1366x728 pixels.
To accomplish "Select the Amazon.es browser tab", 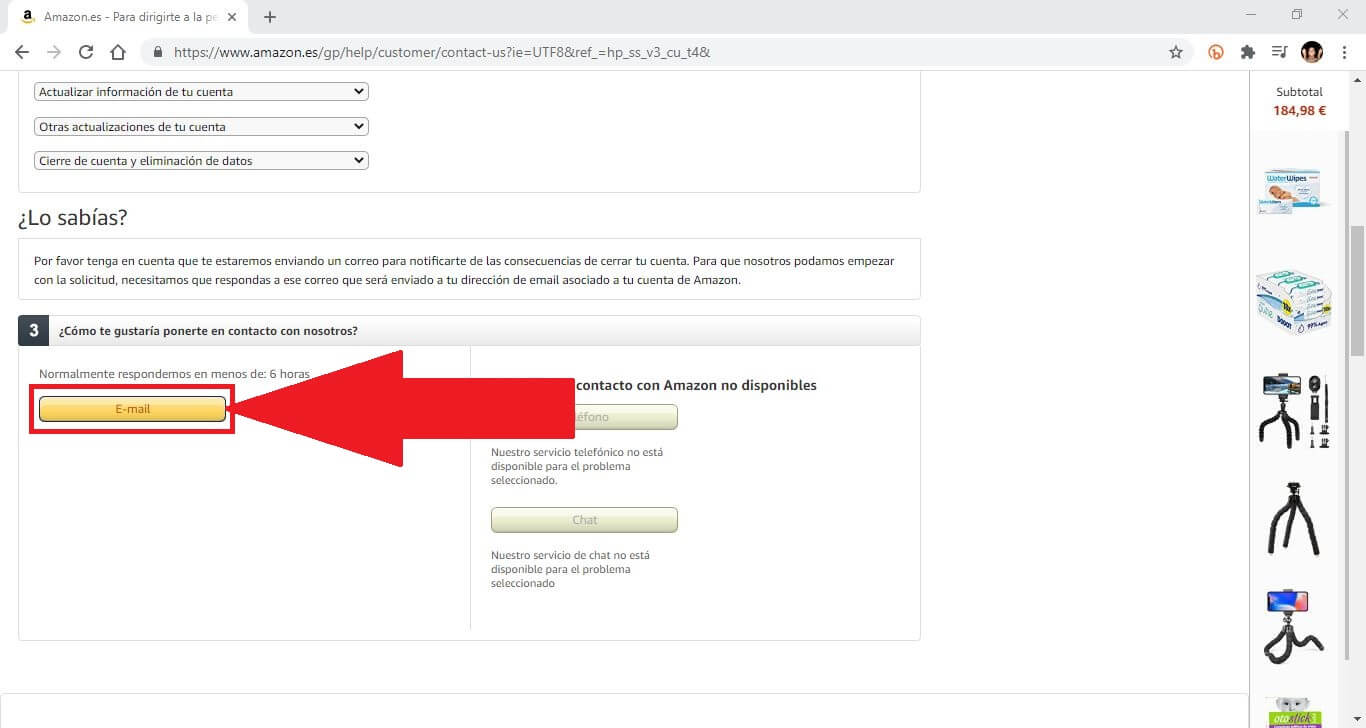I will coord(128,17).
